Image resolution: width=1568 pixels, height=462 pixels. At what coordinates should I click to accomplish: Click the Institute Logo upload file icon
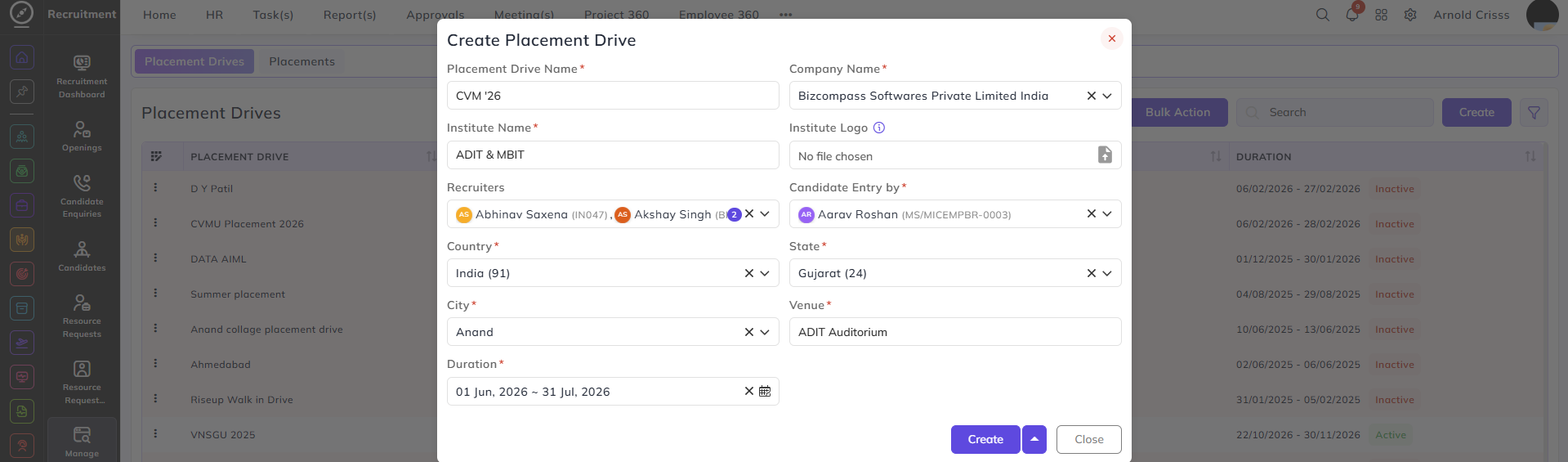click(x=1105, y=155)
